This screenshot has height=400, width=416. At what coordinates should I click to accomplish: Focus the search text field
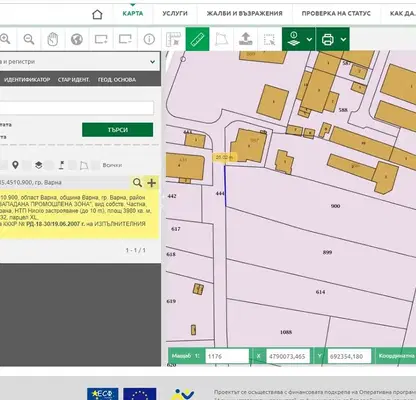pos(77,108)
